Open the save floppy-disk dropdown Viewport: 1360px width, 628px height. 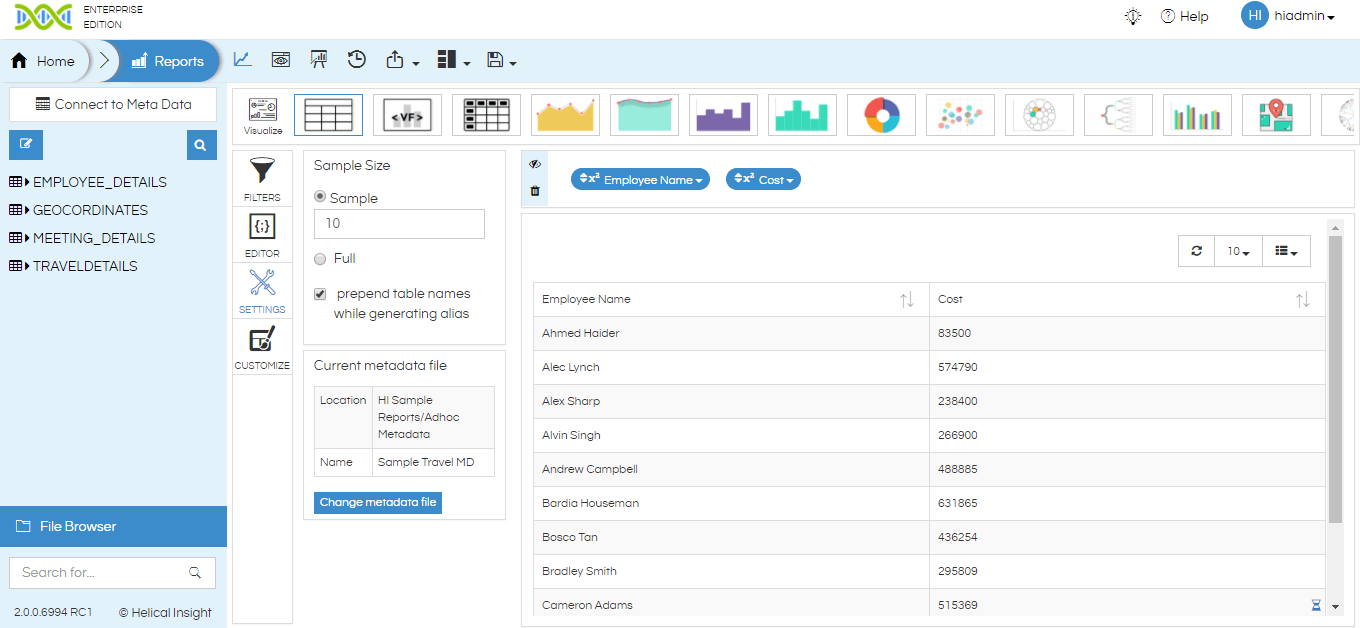click(501, 61)
